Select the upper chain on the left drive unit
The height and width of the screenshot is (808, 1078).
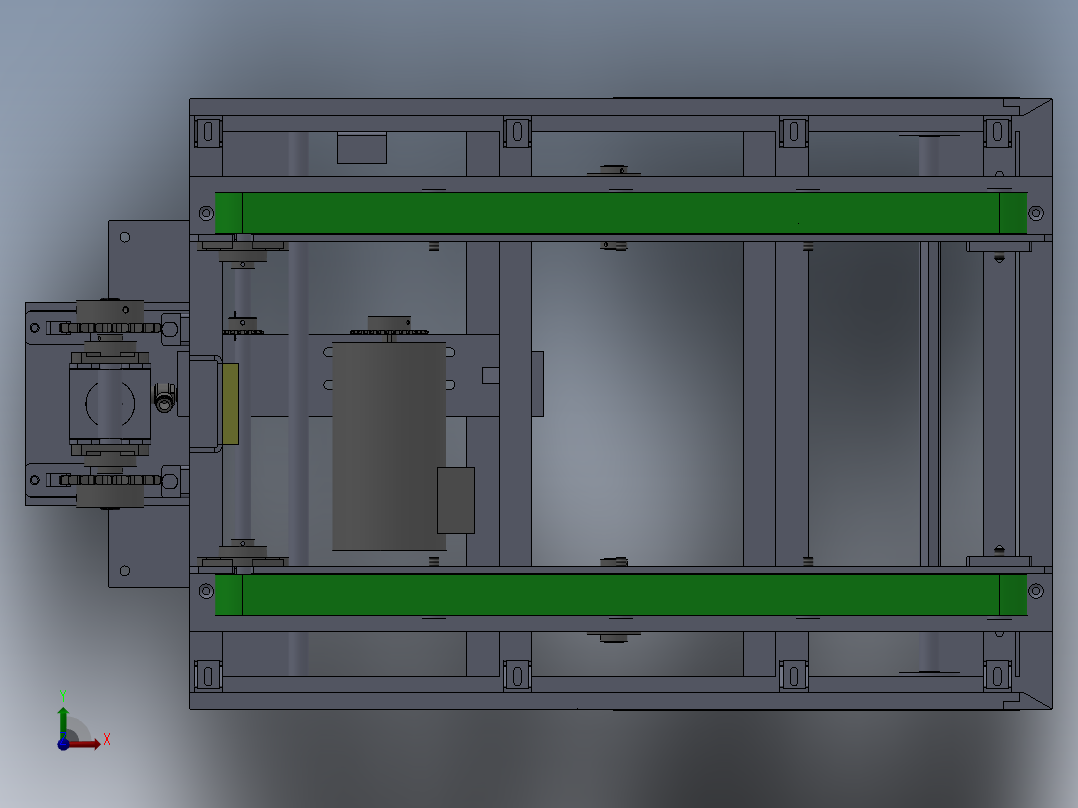pos(110,328)
